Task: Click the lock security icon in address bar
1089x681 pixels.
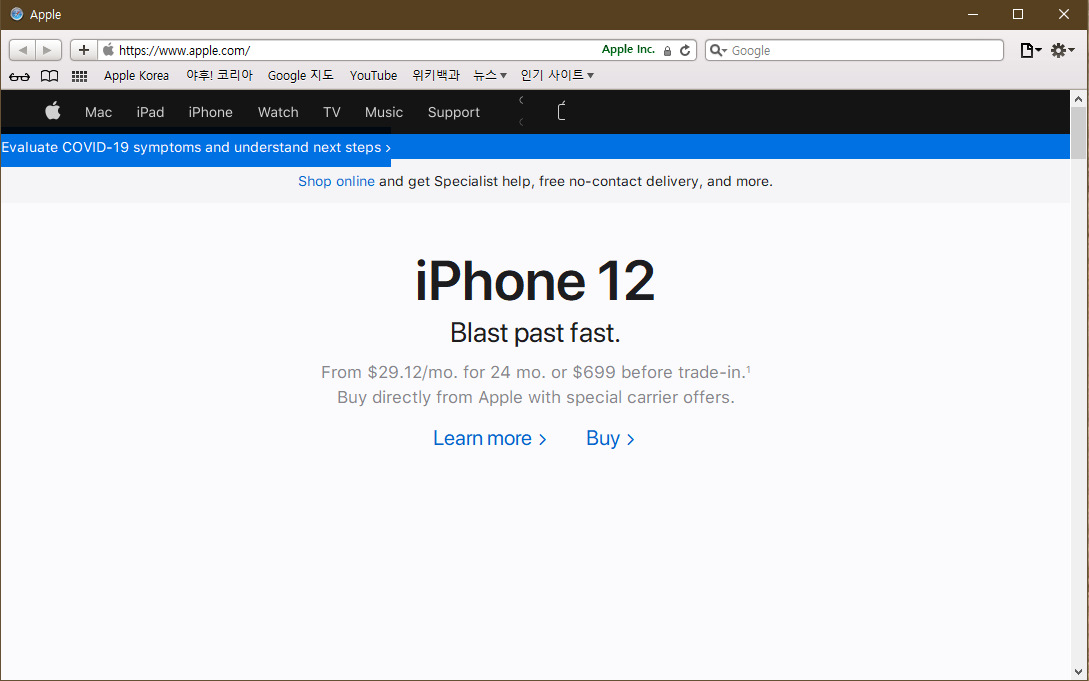Action: point(667,51)
